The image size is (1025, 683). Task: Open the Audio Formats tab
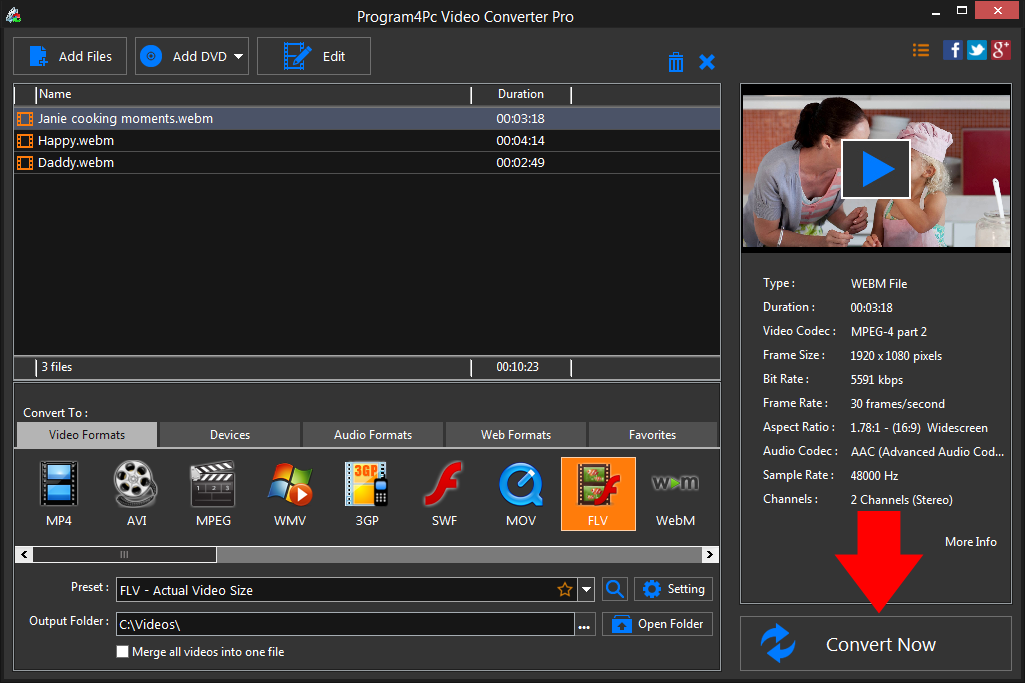pyautogui.click(x=372, y=434)
